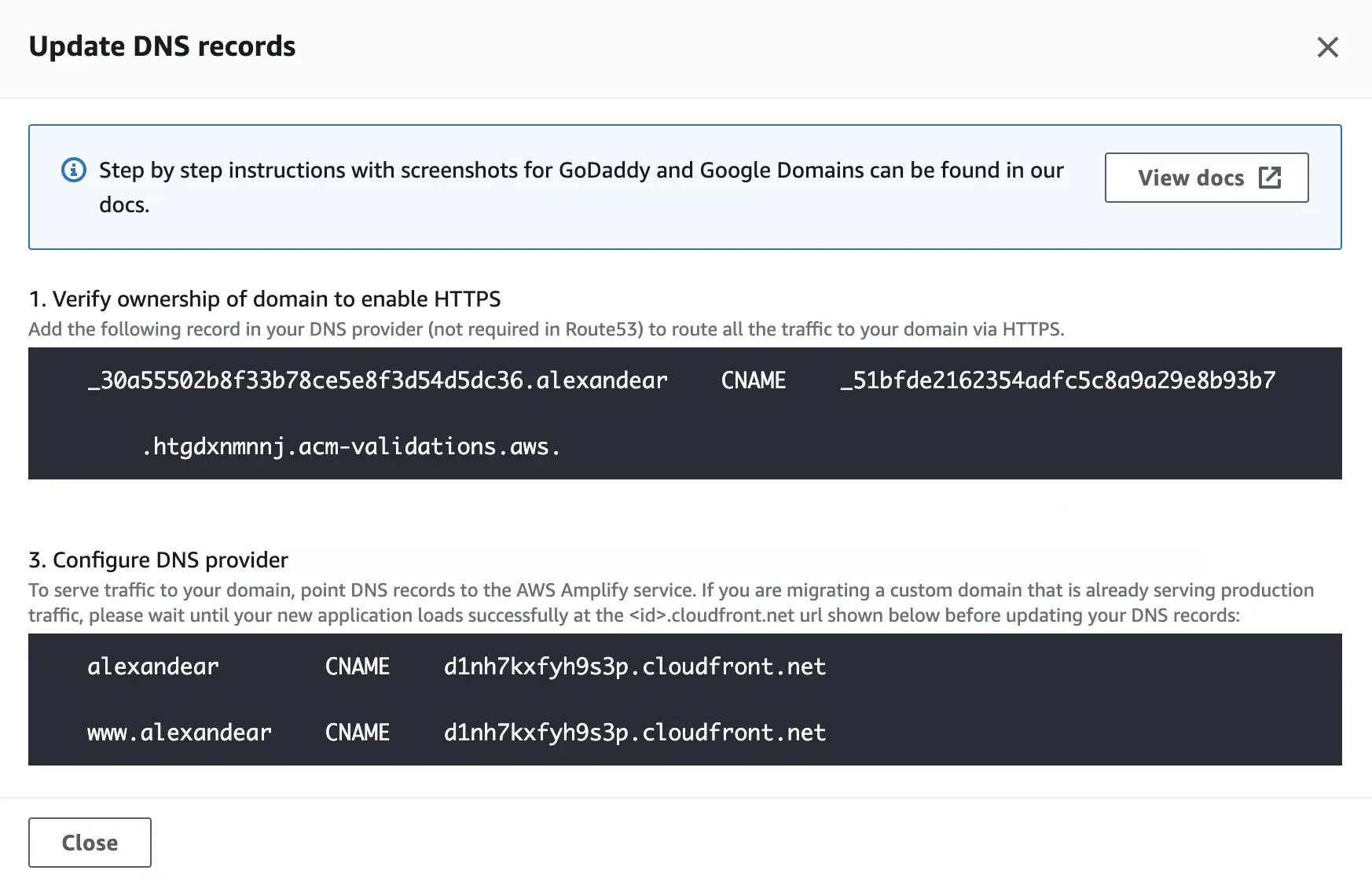
Task: Click the external link icon inside View docs
Action: pos(1271,178)
